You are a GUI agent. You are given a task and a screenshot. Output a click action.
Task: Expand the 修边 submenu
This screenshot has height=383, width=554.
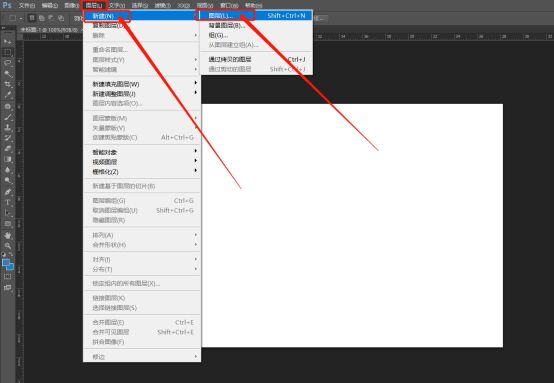(x=142, y=357)
